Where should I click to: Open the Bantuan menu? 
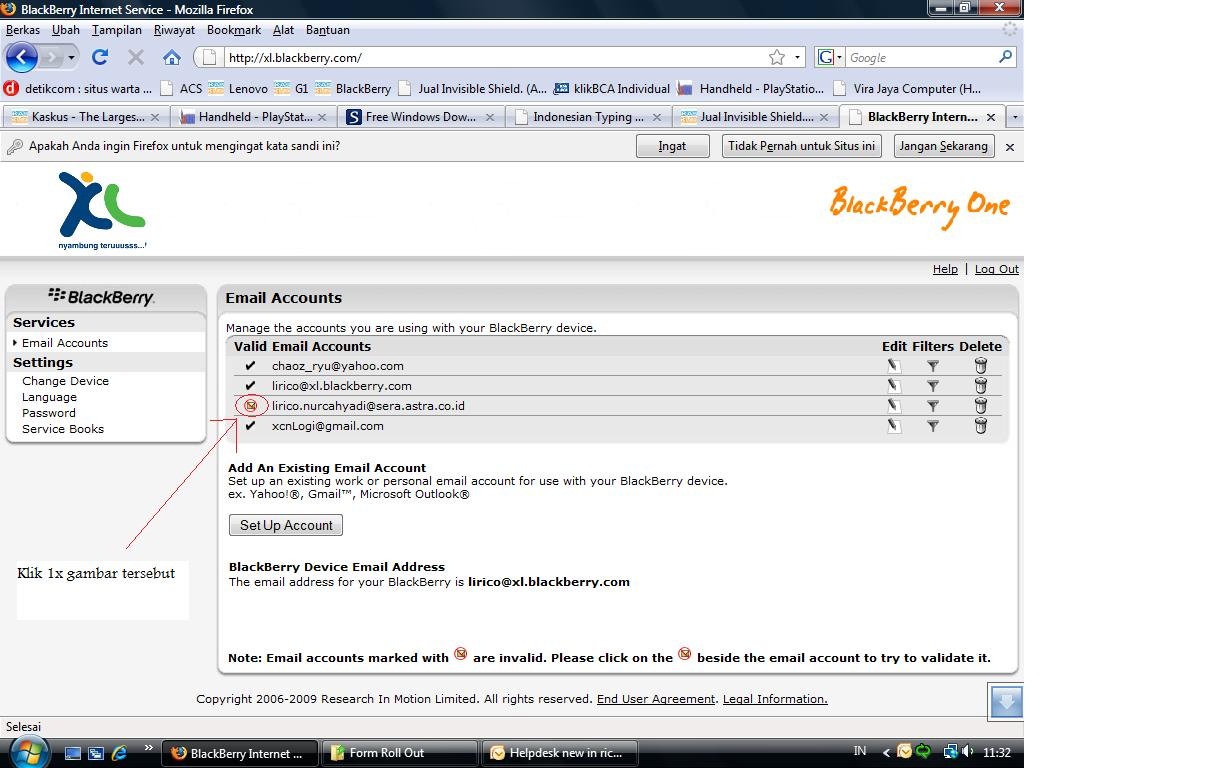(328, 30)
